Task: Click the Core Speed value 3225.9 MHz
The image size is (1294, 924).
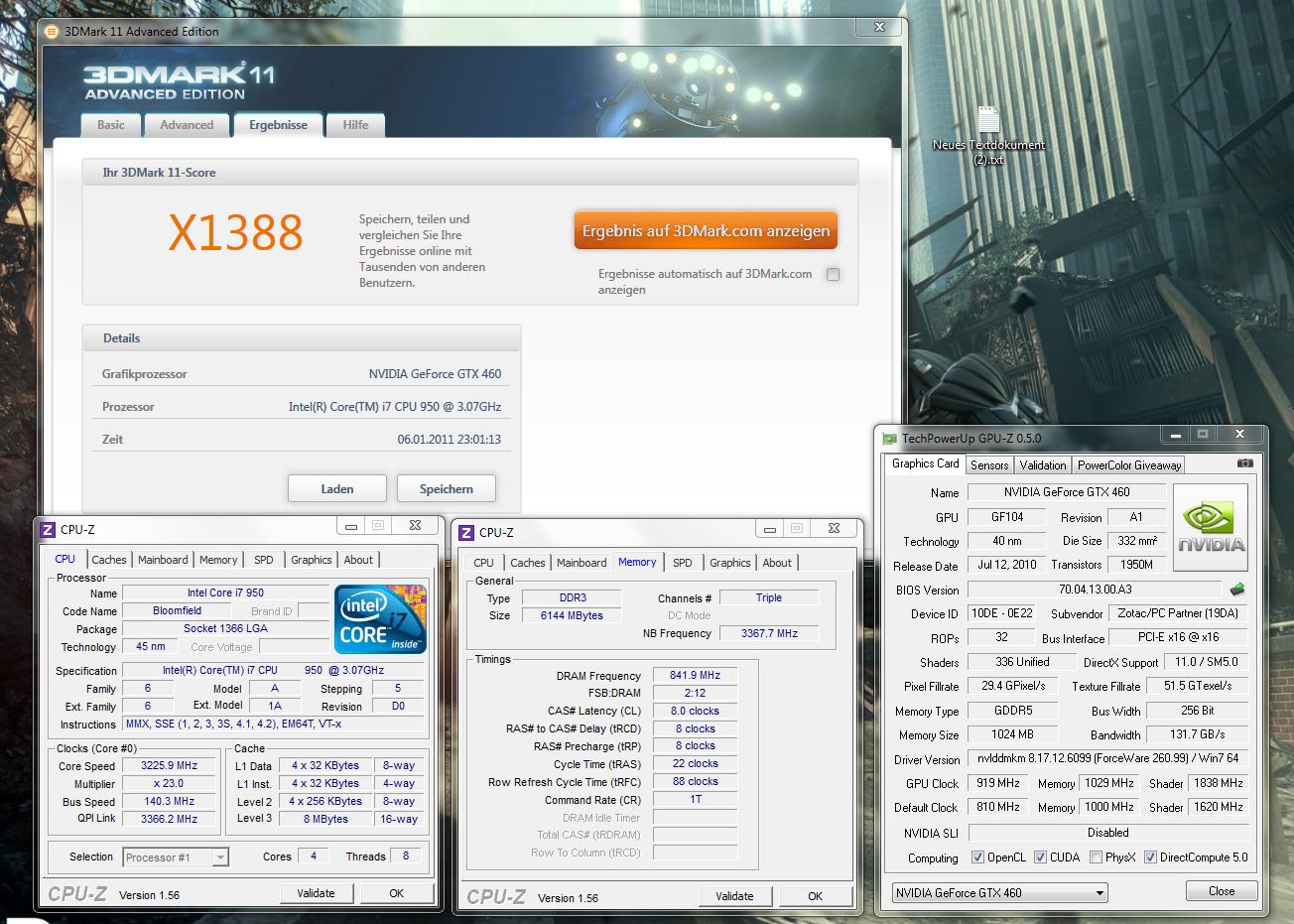Action: click(x=169, y=766)
